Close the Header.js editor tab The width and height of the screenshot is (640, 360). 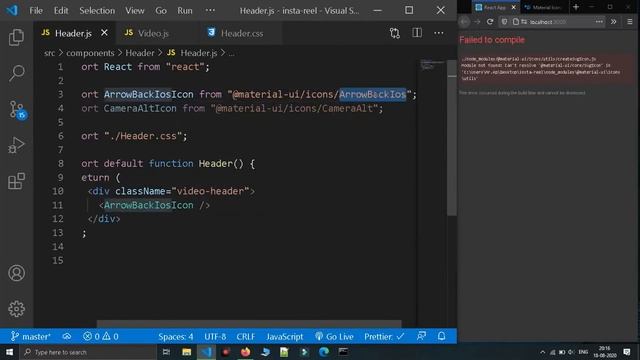pyautogui.click(x=104, y=33)
